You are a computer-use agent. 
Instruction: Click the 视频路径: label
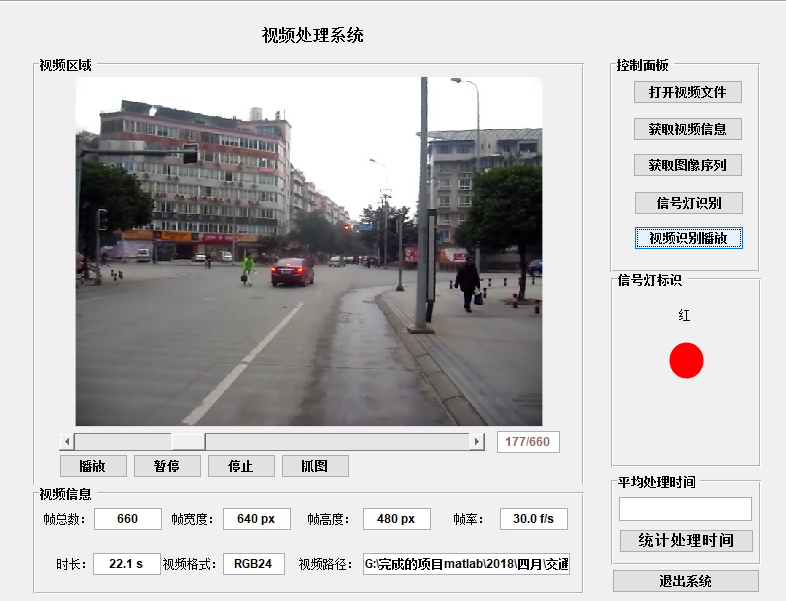326,564
